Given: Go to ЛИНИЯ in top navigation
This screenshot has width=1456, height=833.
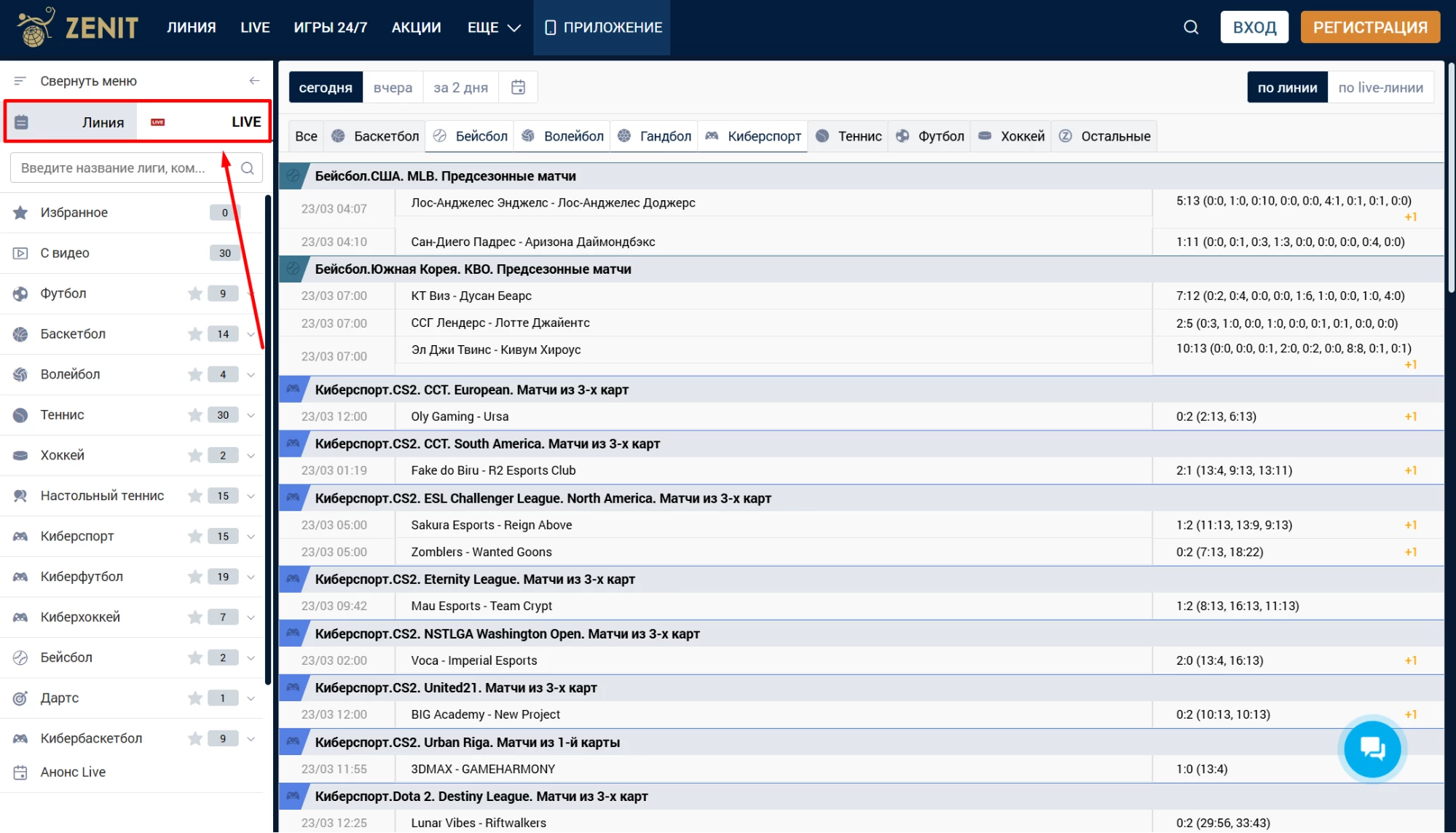Looking at the screenshot, I should tap(192, 28).
